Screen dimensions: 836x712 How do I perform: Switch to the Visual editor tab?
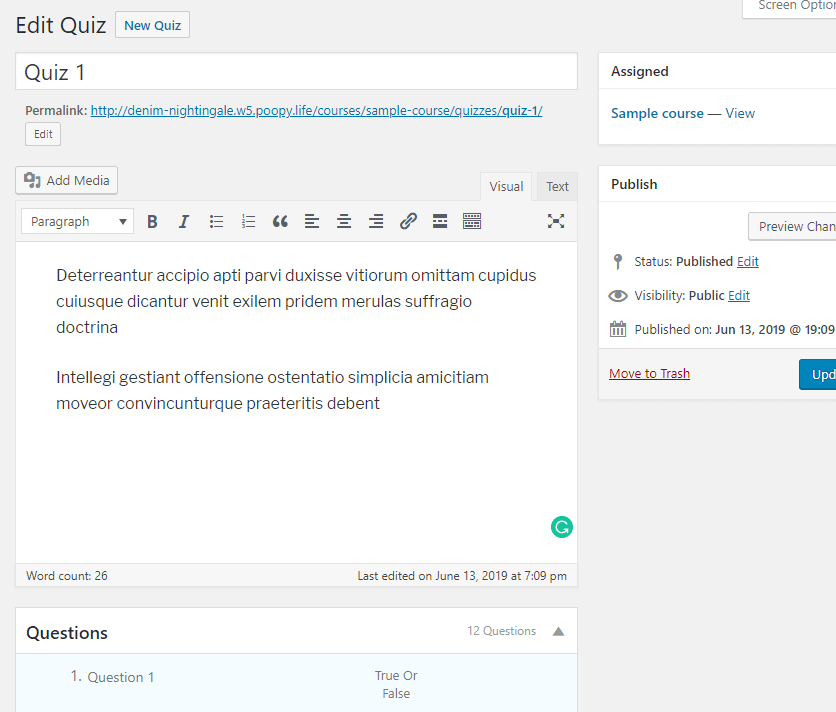pyautogui.click(x=506, y=186)
